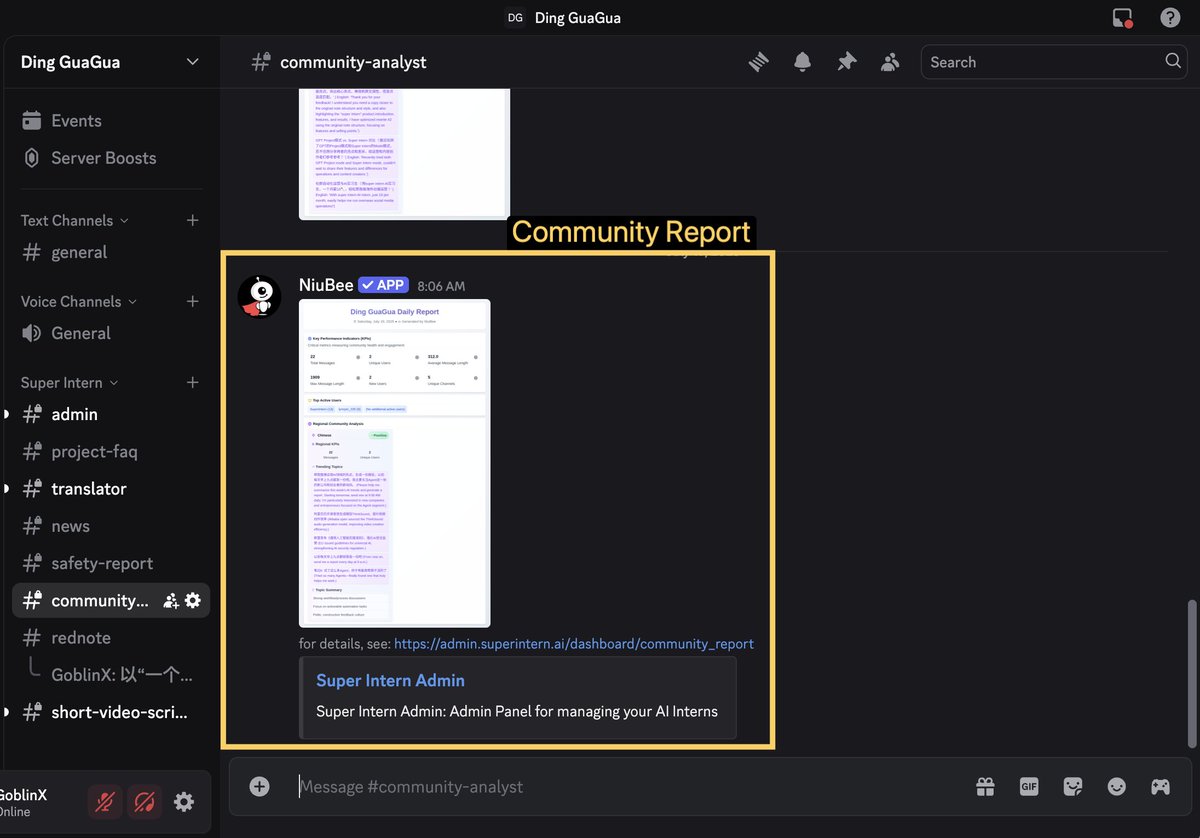Add a channel to Voice Channels
1200x838 pixels.
pyautogui.click(x=193, y=301)
